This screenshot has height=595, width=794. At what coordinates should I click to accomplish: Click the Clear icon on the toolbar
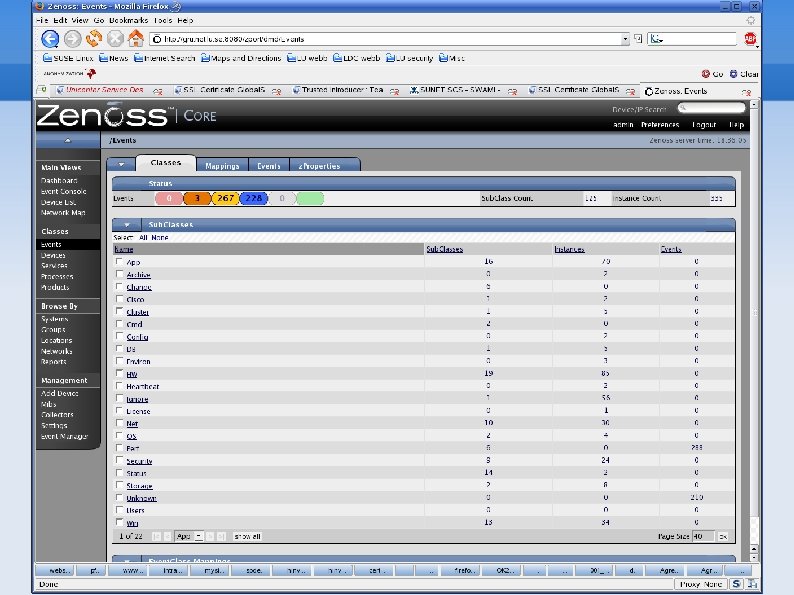click(743, 74)
